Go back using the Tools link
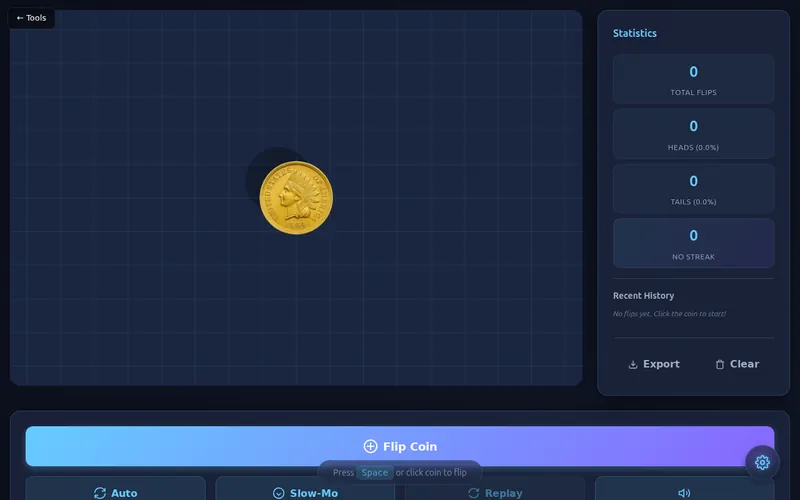800x500 pixels. point(31,18)
